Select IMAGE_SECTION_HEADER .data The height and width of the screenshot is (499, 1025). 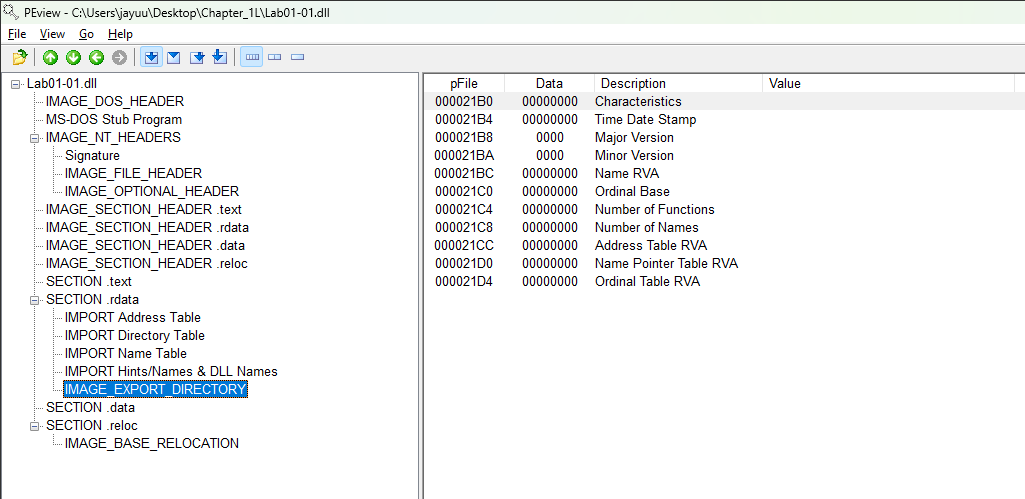tap(145, 245)
